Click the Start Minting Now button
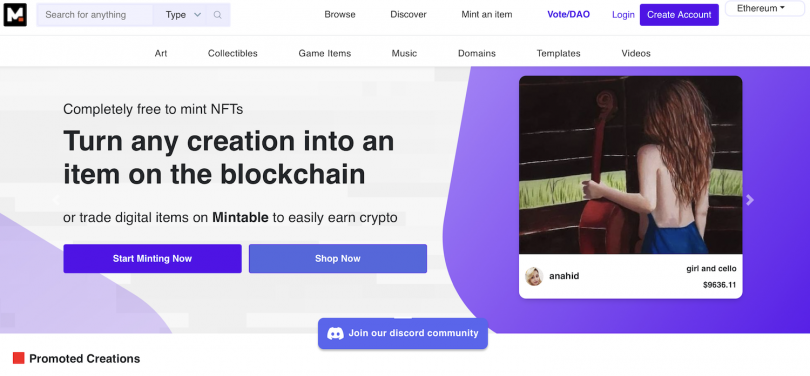Viewport: 810px width, 376px height. (x=152, y=259)
